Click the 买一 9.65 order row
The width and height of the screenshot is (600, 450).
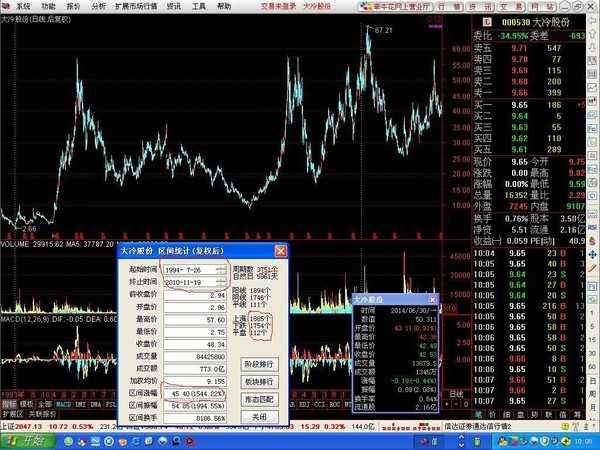tap(529, 105)
